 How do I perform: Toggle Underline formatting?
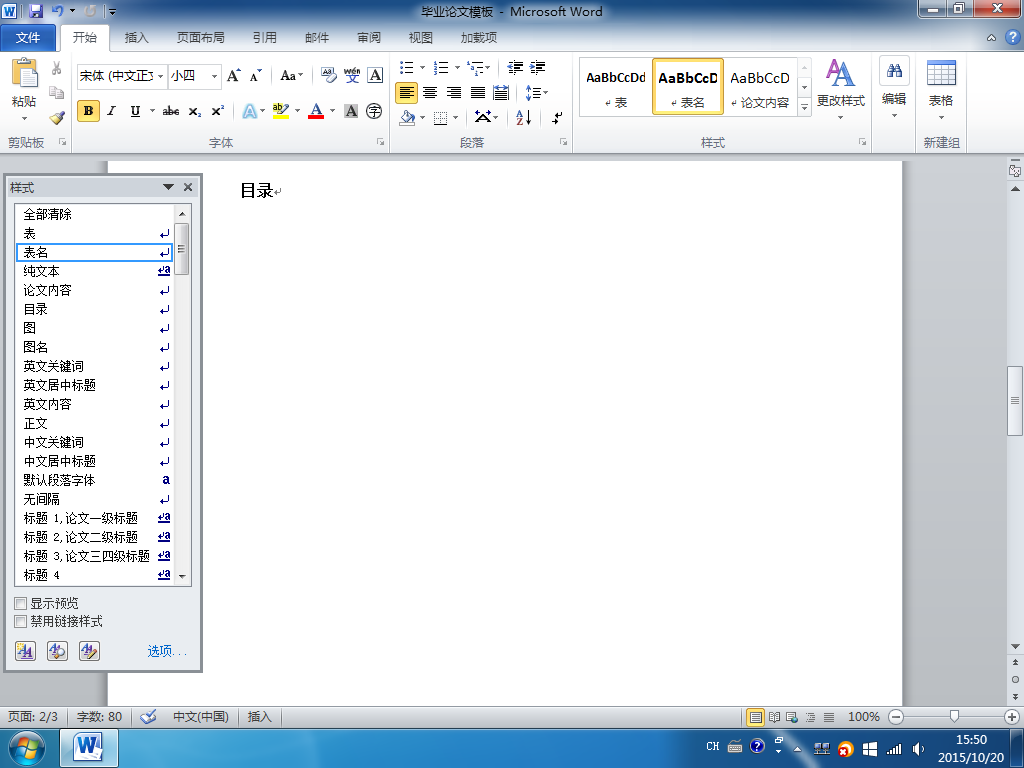point(135,111)
